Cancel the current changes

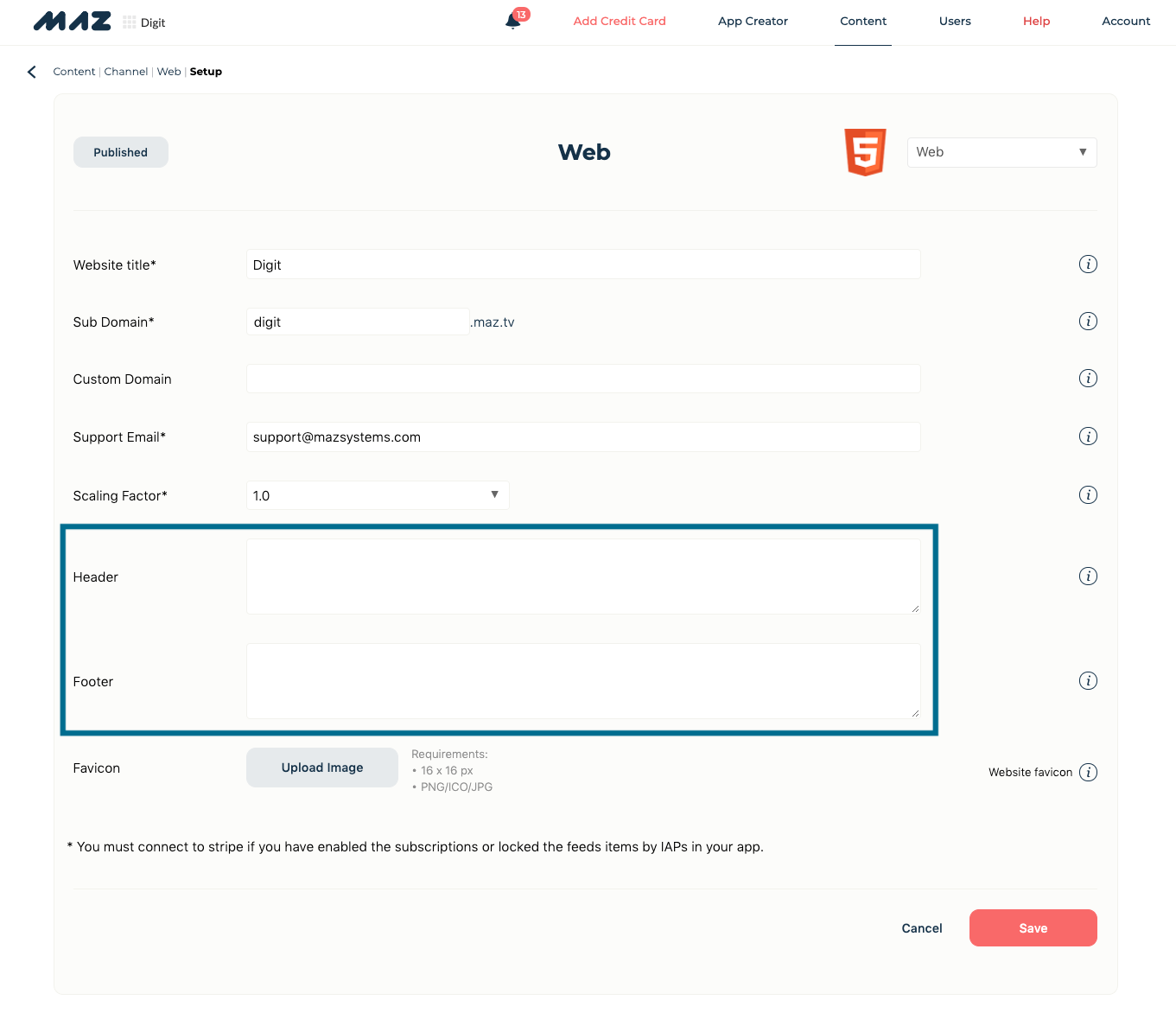pos(921,927)
